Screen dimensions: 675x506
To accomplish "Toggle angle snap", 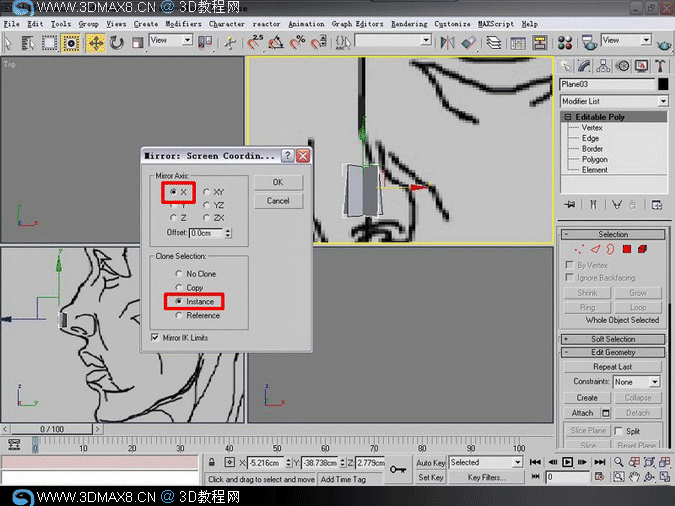I will (x=276, y=43).
